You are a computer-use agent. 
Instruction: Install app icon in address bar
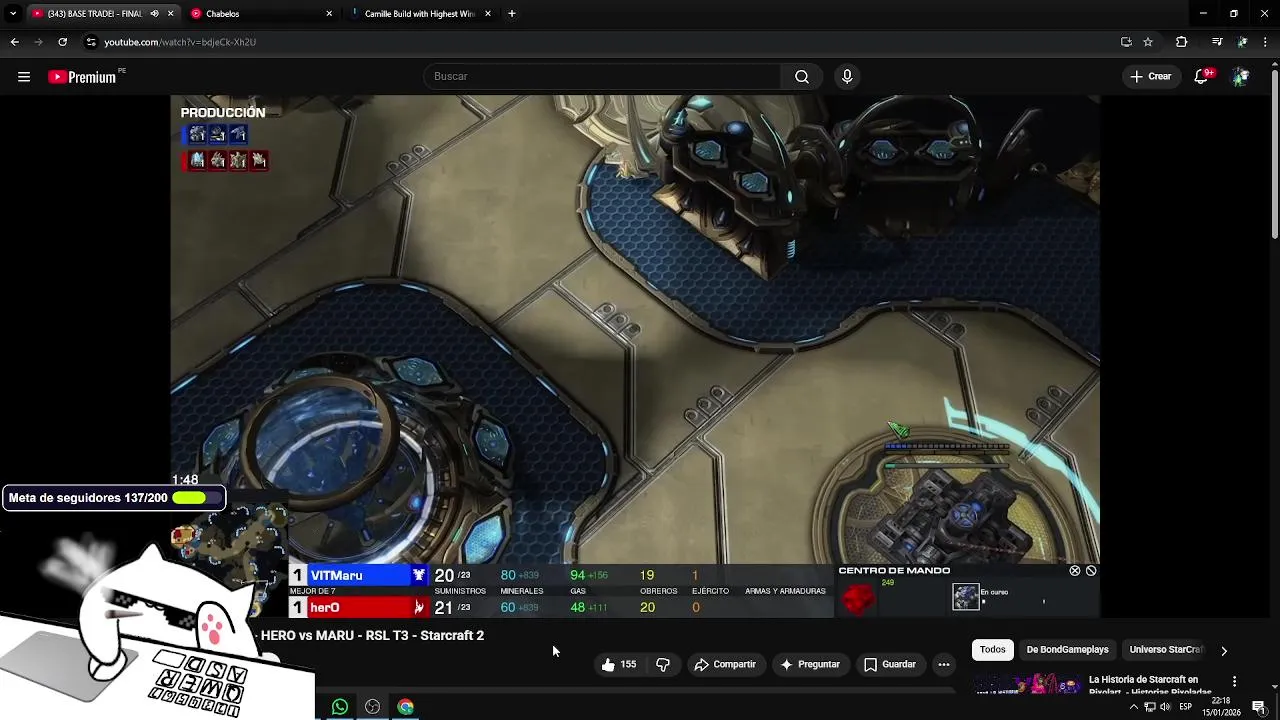pyautogui.click(x=1126, y=42)
